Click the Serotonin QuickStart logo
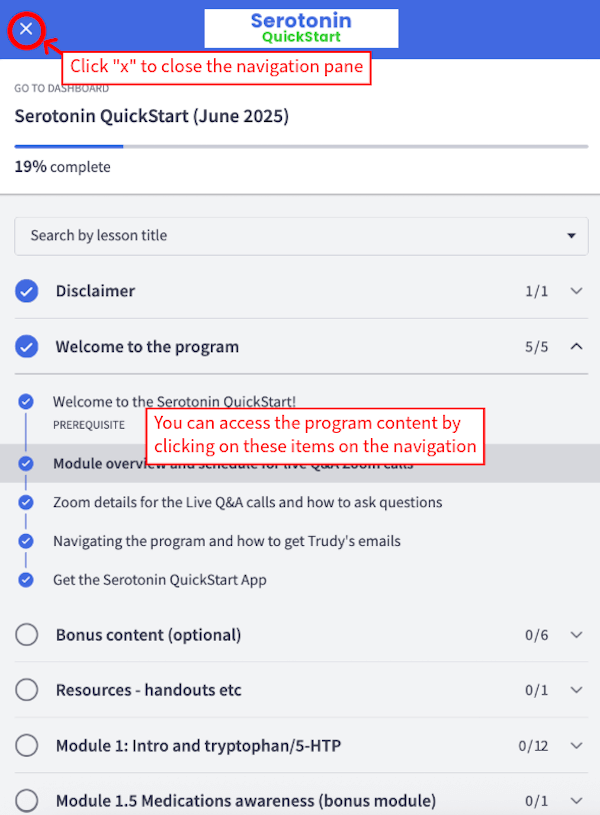This screenshot has height=815, width=600. (301, 28)
